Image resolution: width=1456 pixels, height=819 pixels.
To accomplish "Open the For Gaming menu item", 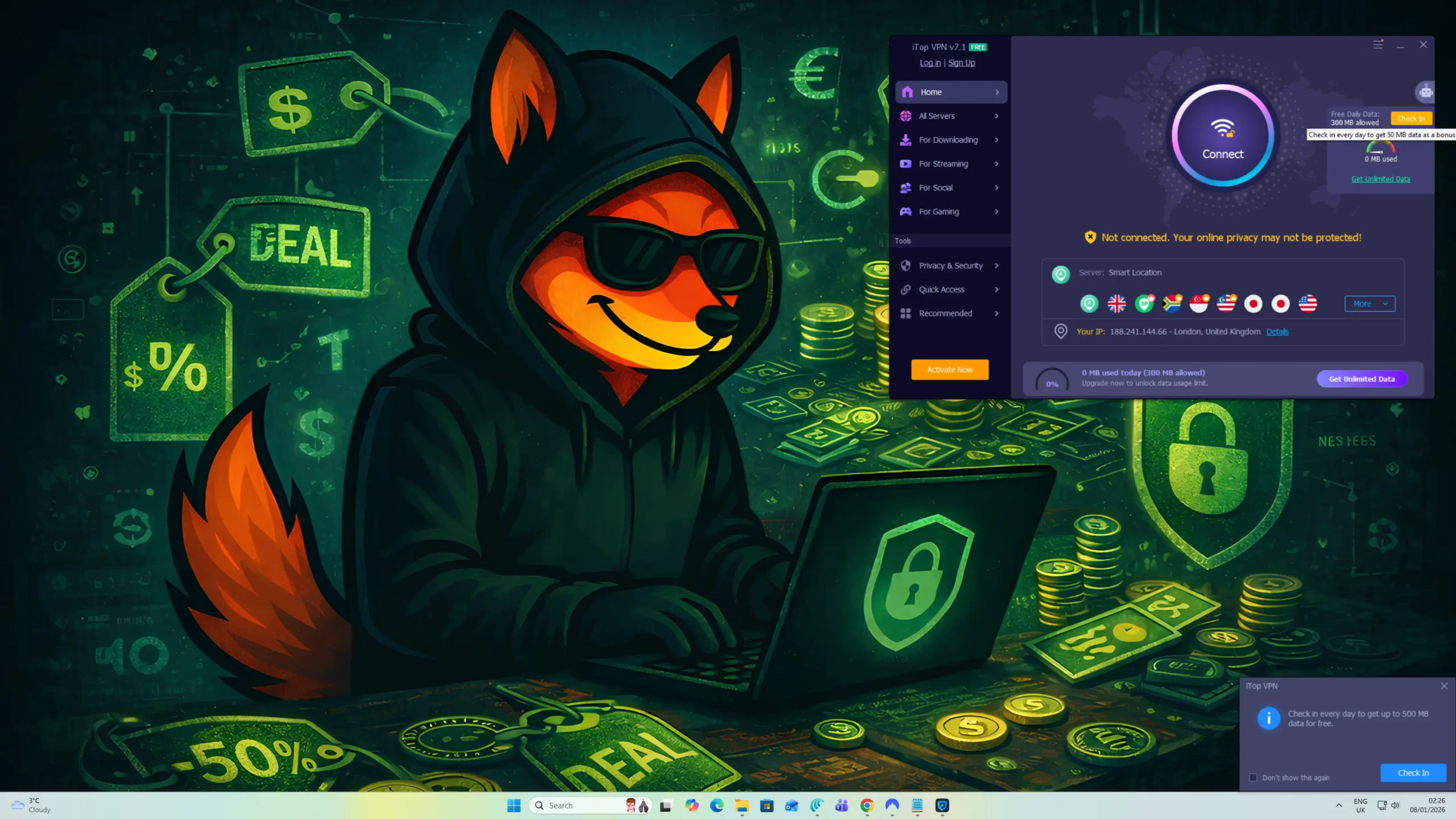I will [x=938, y=212].
